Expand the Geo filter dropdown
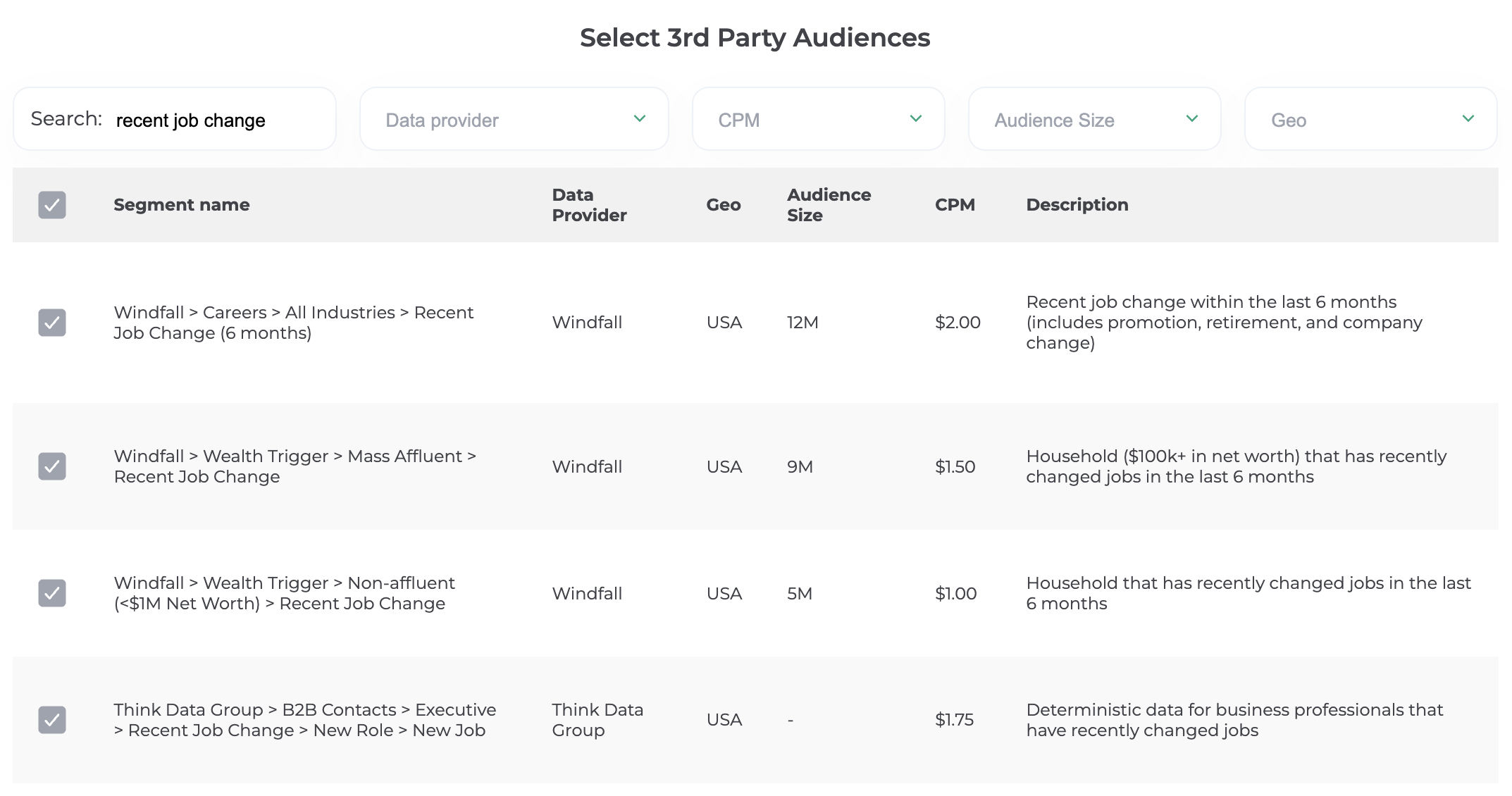The height and width of the screenshot is (796, 1512). click(x=1370, y=119)
